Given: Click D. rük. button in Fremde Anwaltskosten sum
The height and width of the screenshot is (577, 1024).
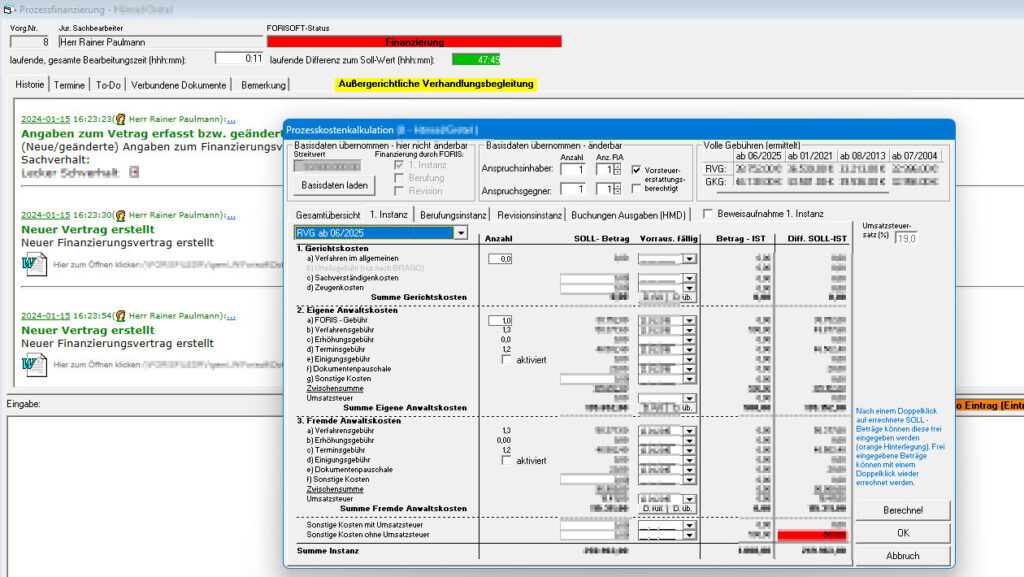Looking at the screenshot, I should (653, 508).
